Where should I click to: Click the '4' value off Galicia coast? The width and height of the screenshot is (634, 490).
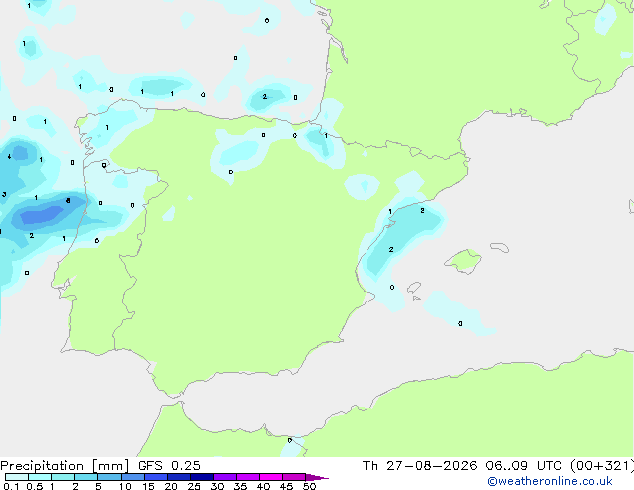9,156
